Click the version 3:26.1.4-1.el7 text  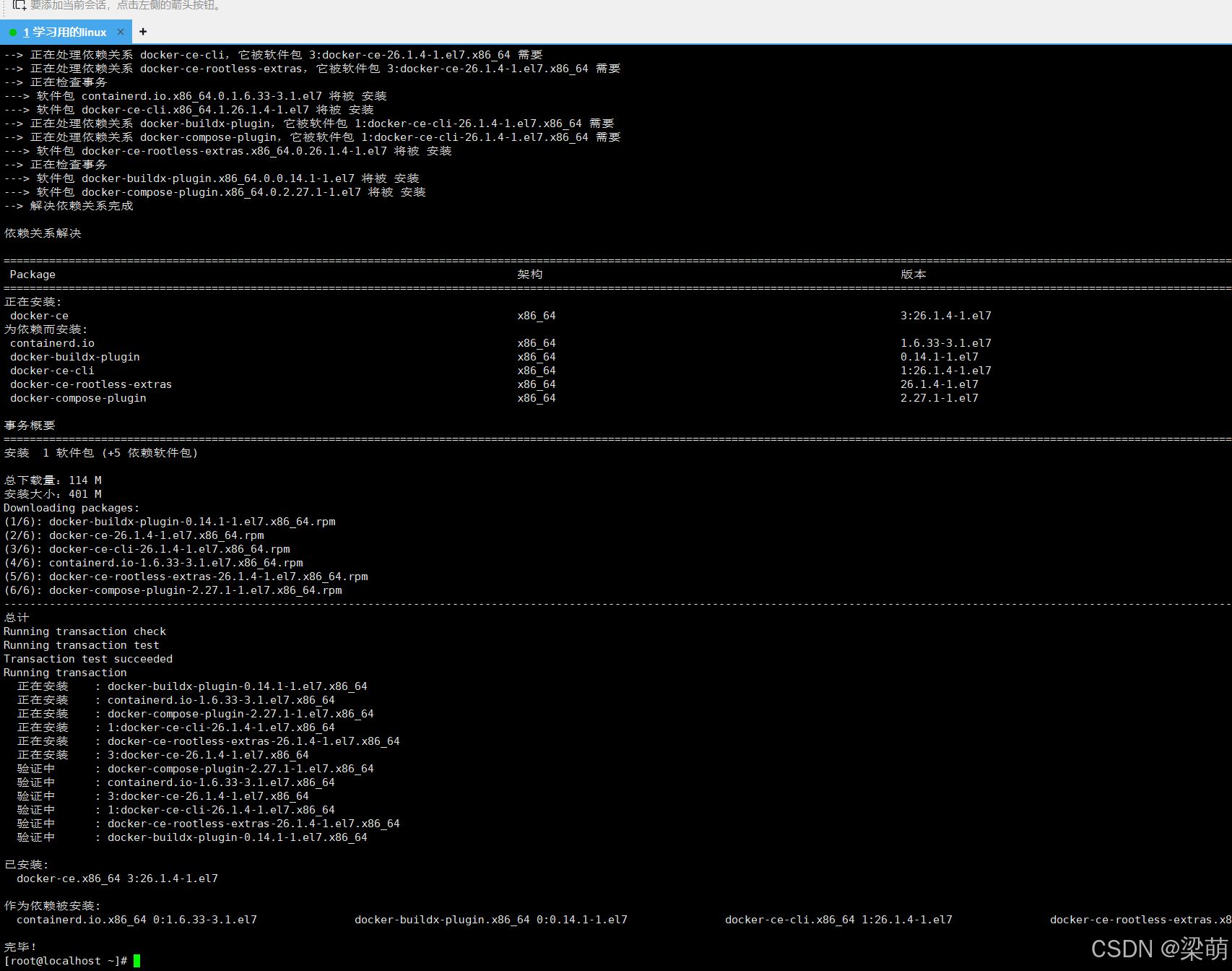[x=946, y=316]
